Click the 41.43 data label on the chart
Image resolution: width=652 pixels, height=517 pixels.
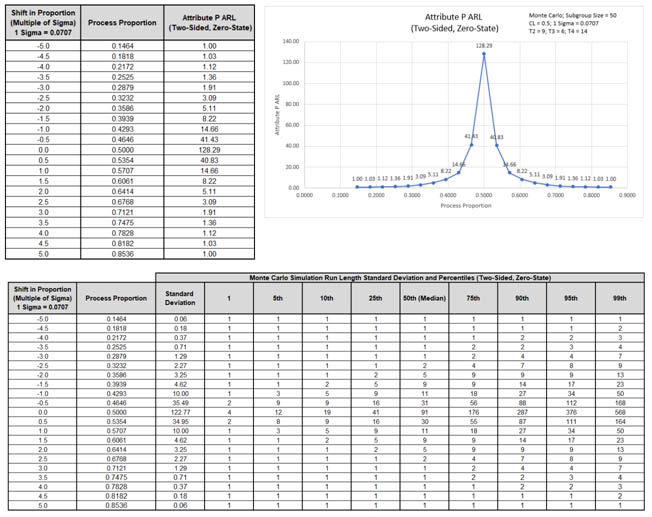pos(471,136)
